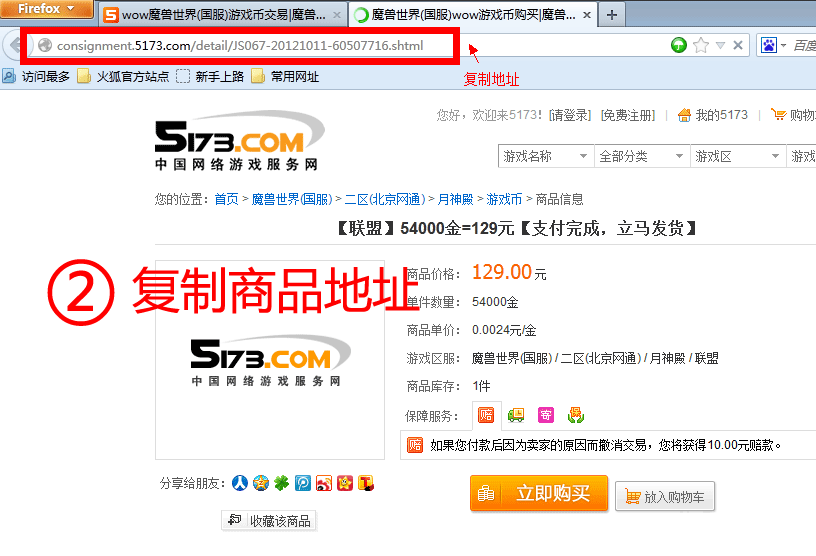The image size is (816, 556).
Task: Select the delivery truck service icon
Action: [516, 415]
